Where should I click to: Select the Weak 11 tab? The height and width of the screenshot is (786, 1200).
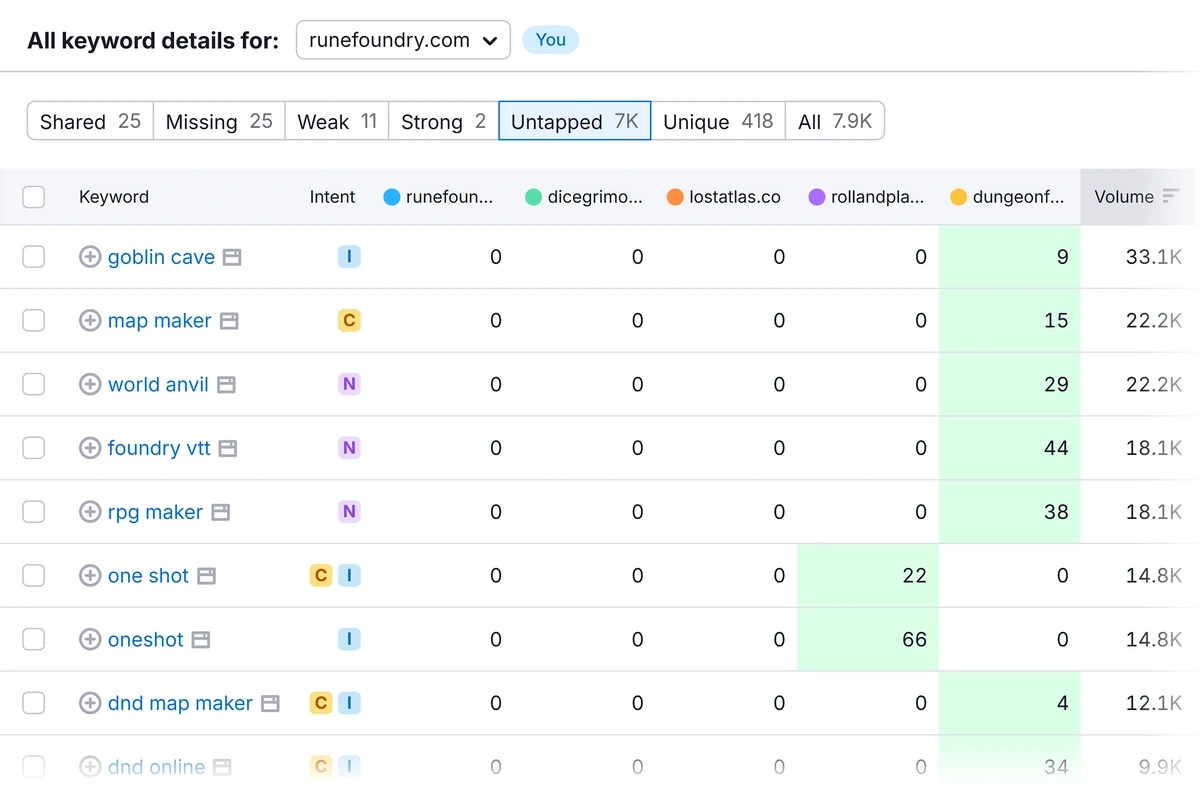tap(337, 121)
